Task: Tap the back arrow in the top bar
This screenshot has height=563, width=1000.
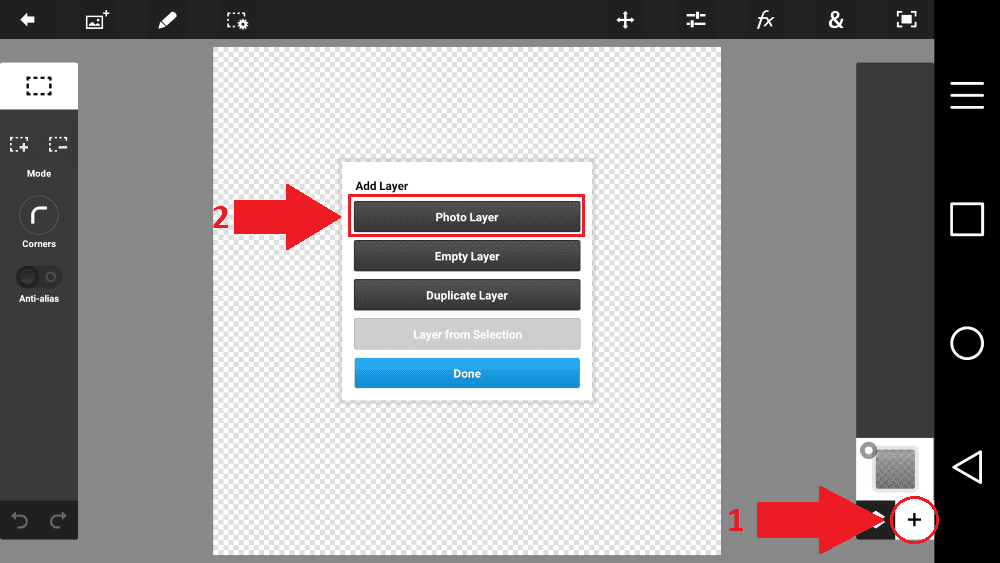Action: coord(28,20)
